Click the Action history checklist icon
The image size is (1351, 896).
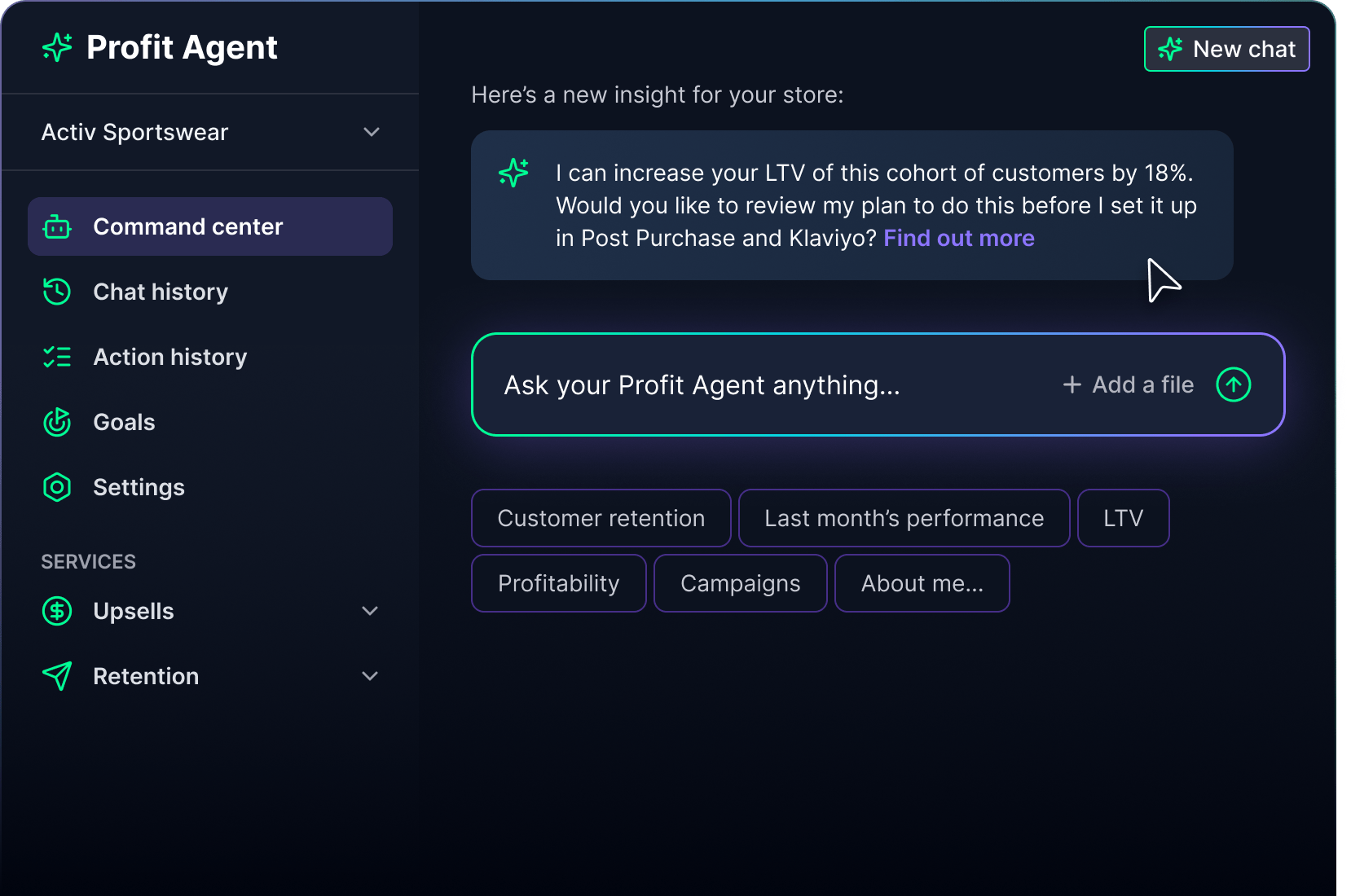pyautogui.click(x=57, y=357)
